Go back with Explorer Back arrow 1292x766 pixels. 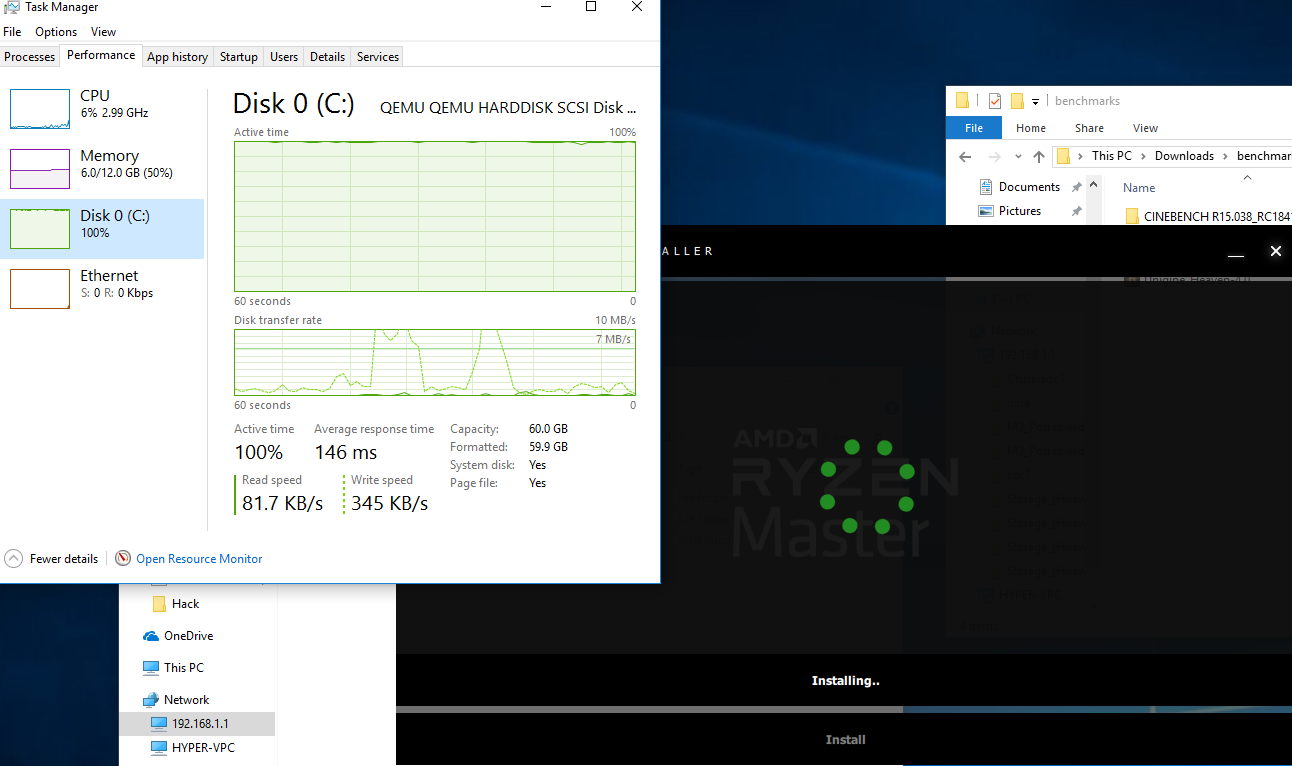[x=965, y=156]
